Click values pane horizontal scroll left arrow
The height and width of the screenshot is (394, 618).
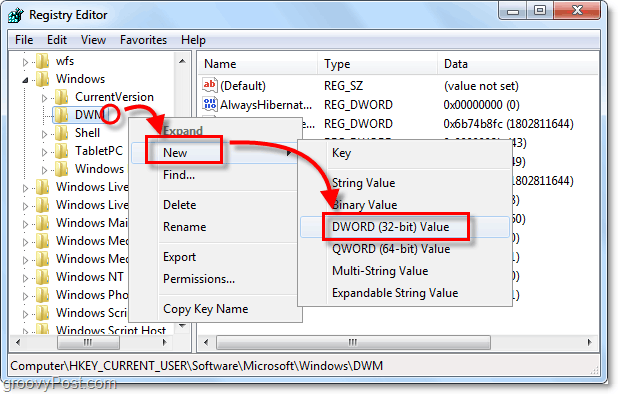tap(206, 343)
